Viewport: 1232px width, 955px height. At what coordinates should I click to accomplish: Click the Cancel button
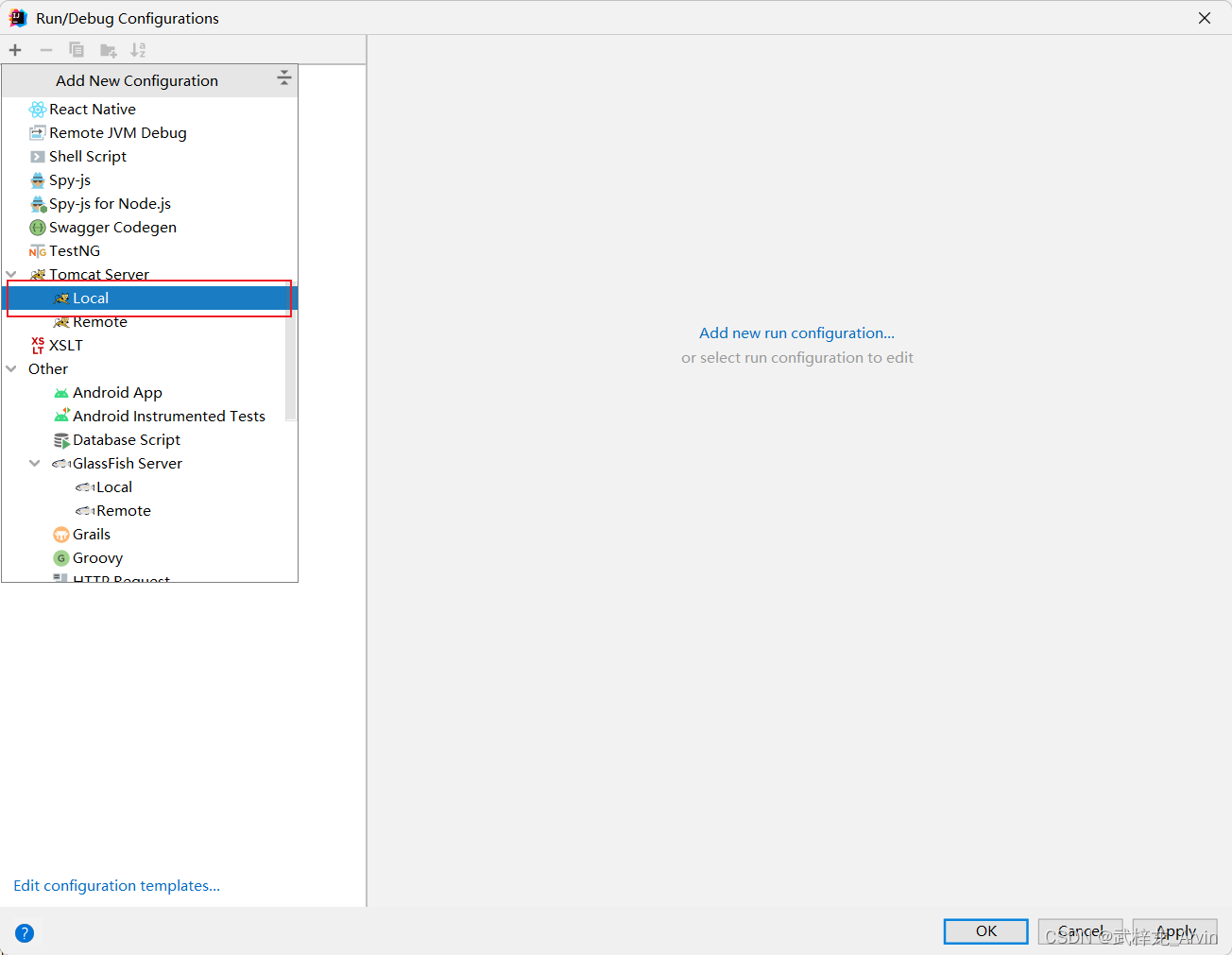[x=1080, y=931]
